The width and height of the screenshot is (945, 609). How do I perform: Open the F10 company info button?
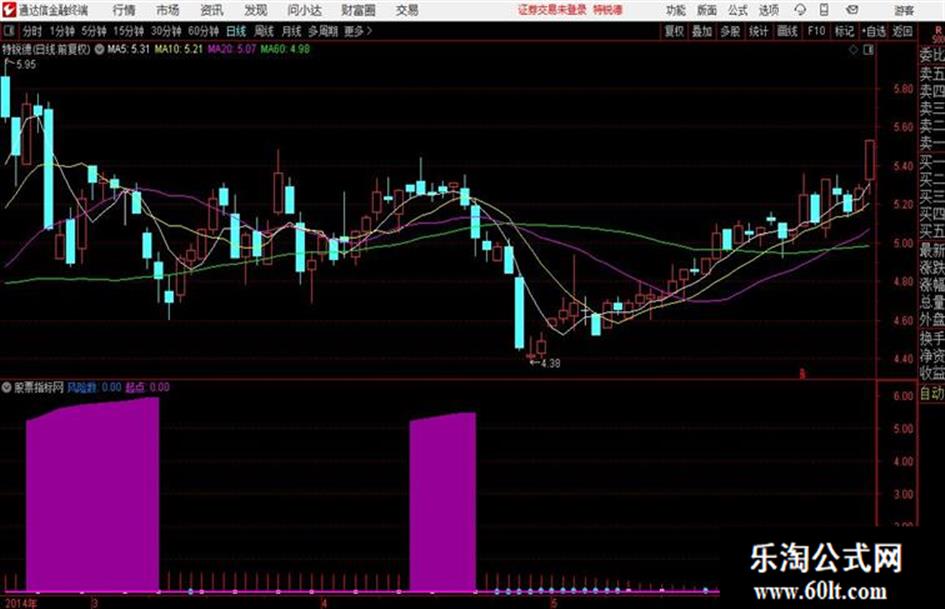pos(816,31)
